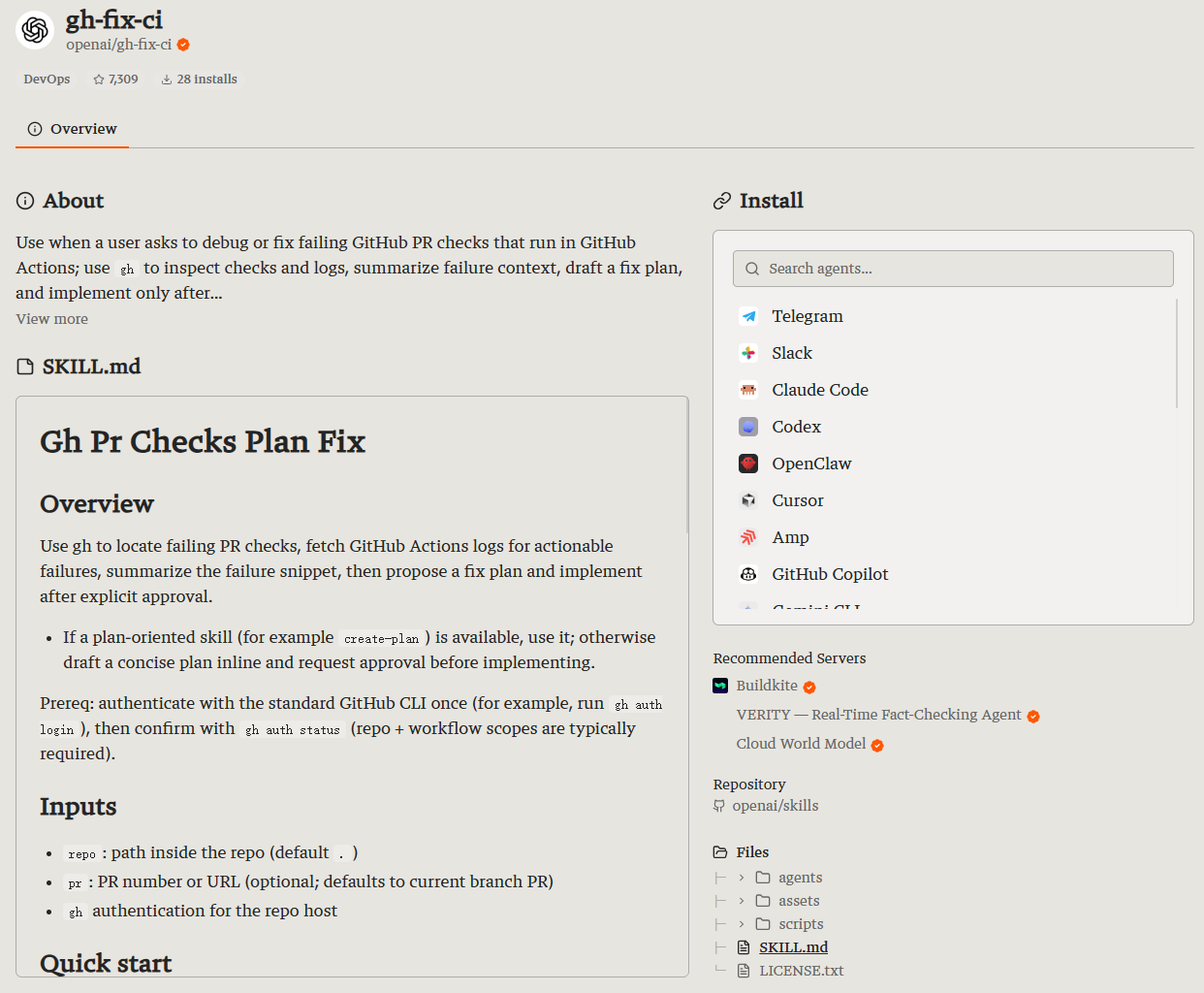Click the file icon of LICENSE.txt

coord(744,971)
